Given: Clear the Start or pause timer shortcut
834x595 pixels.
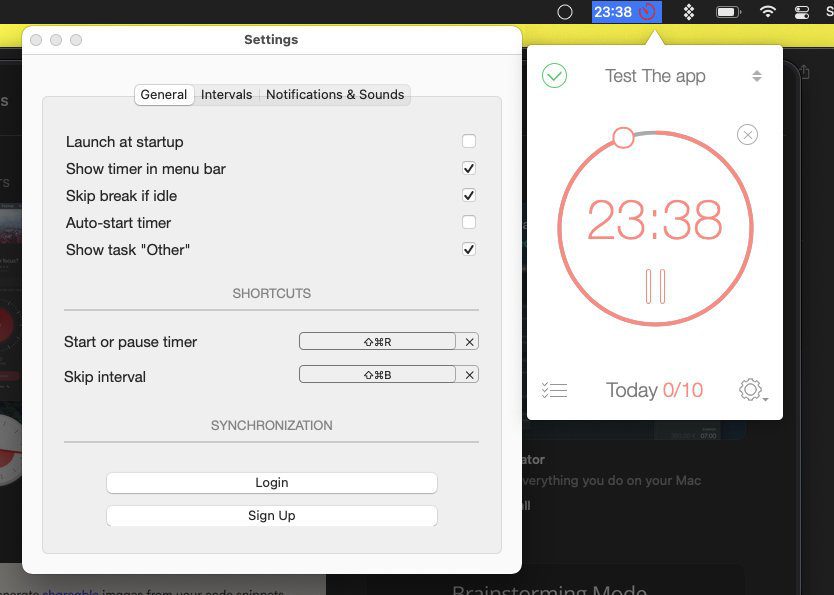Looking at the screenshot, I should (x=469, y=342).
